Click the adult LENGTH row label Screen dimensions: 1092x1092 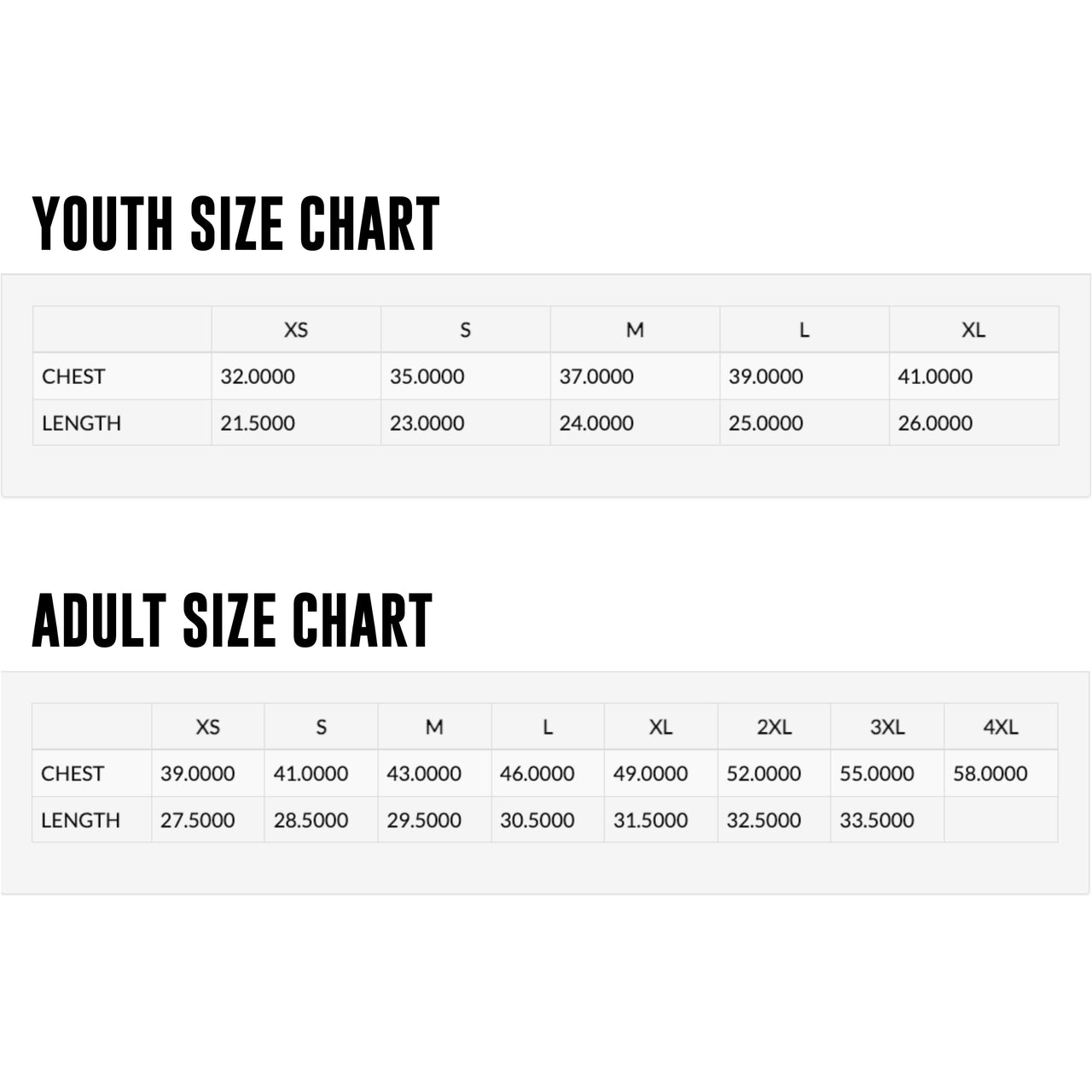tap(80, 821)
